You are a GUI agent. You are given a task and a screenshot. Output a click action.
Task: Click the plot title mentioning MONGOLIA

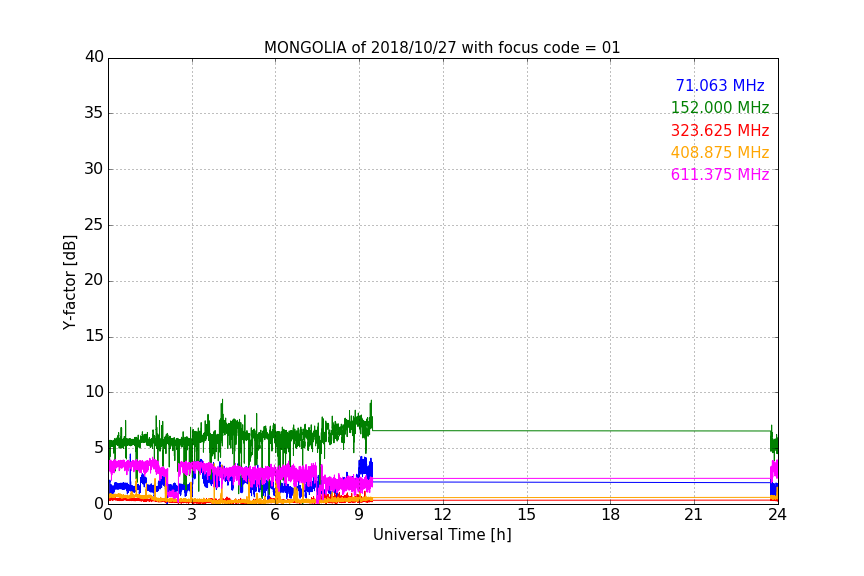point(442,48)
